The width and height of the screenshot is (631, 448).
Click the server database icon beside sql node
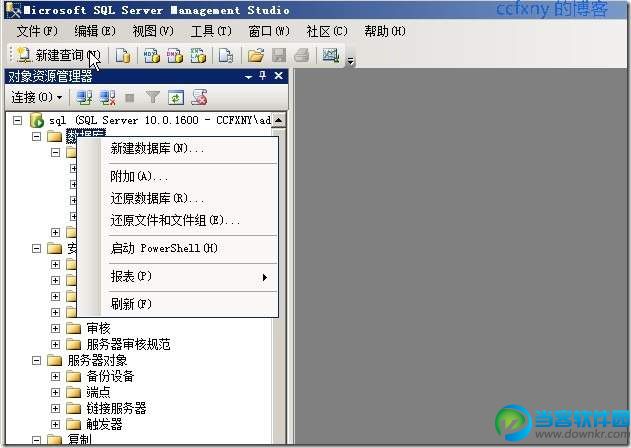pos(37,120)
